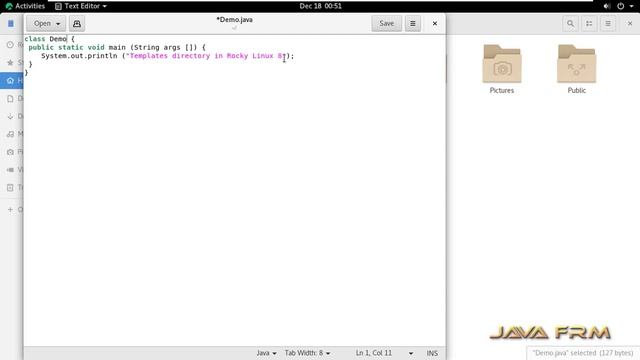Open the Activities overview

point(25,6)
